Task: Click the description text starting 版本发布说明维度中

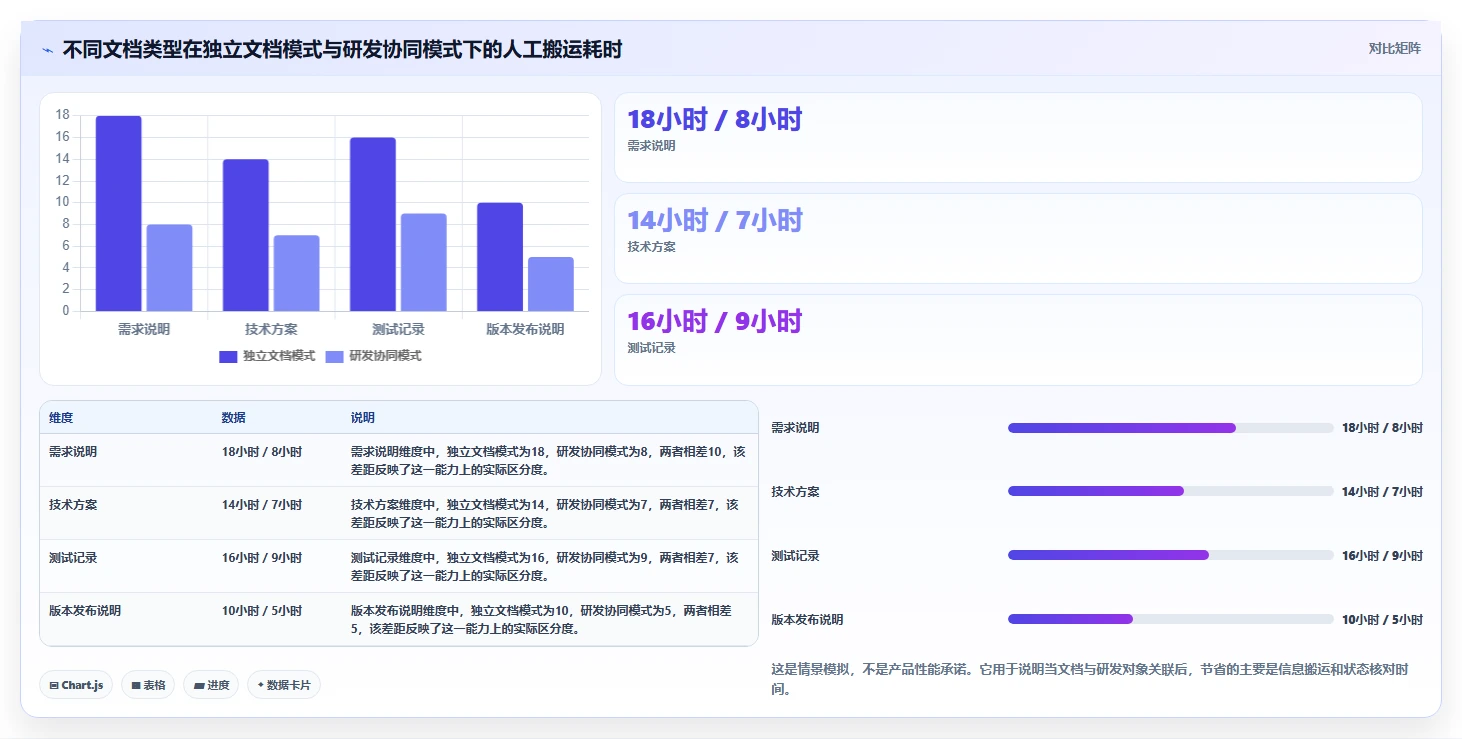Action: point(542,620)
